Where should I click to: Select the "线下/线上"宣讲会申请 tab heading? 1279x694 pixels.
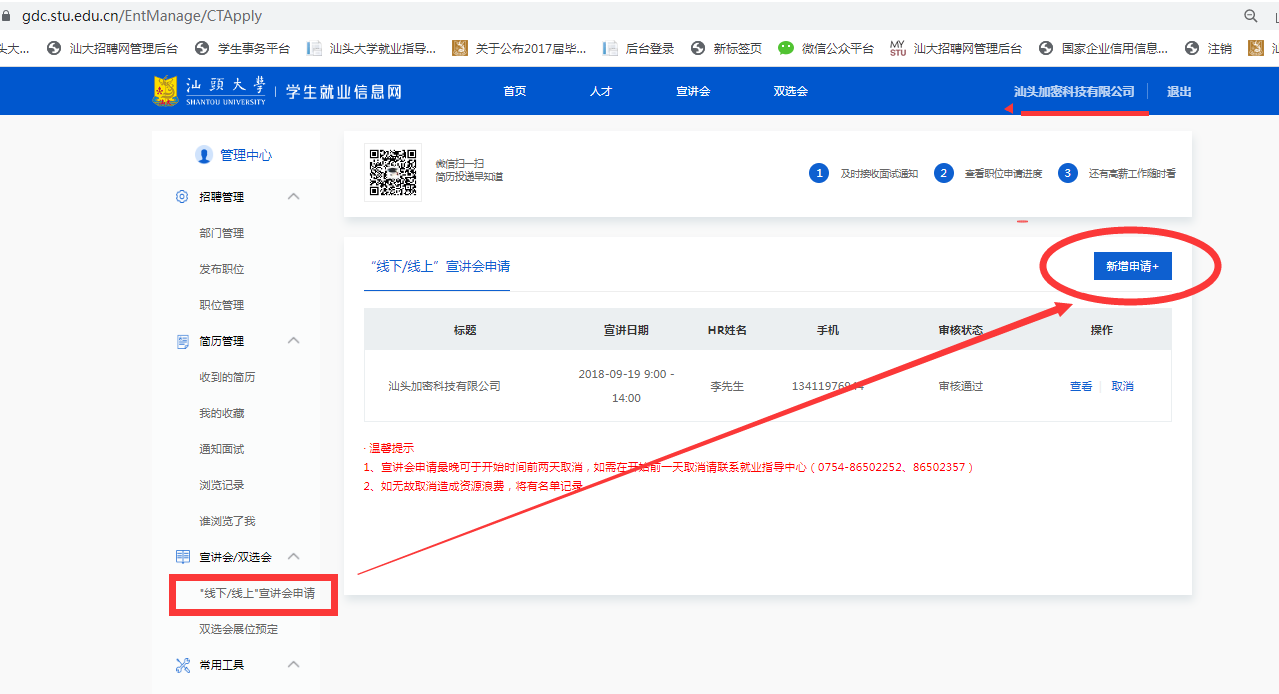pyautogui.click(x=437, y=267)
